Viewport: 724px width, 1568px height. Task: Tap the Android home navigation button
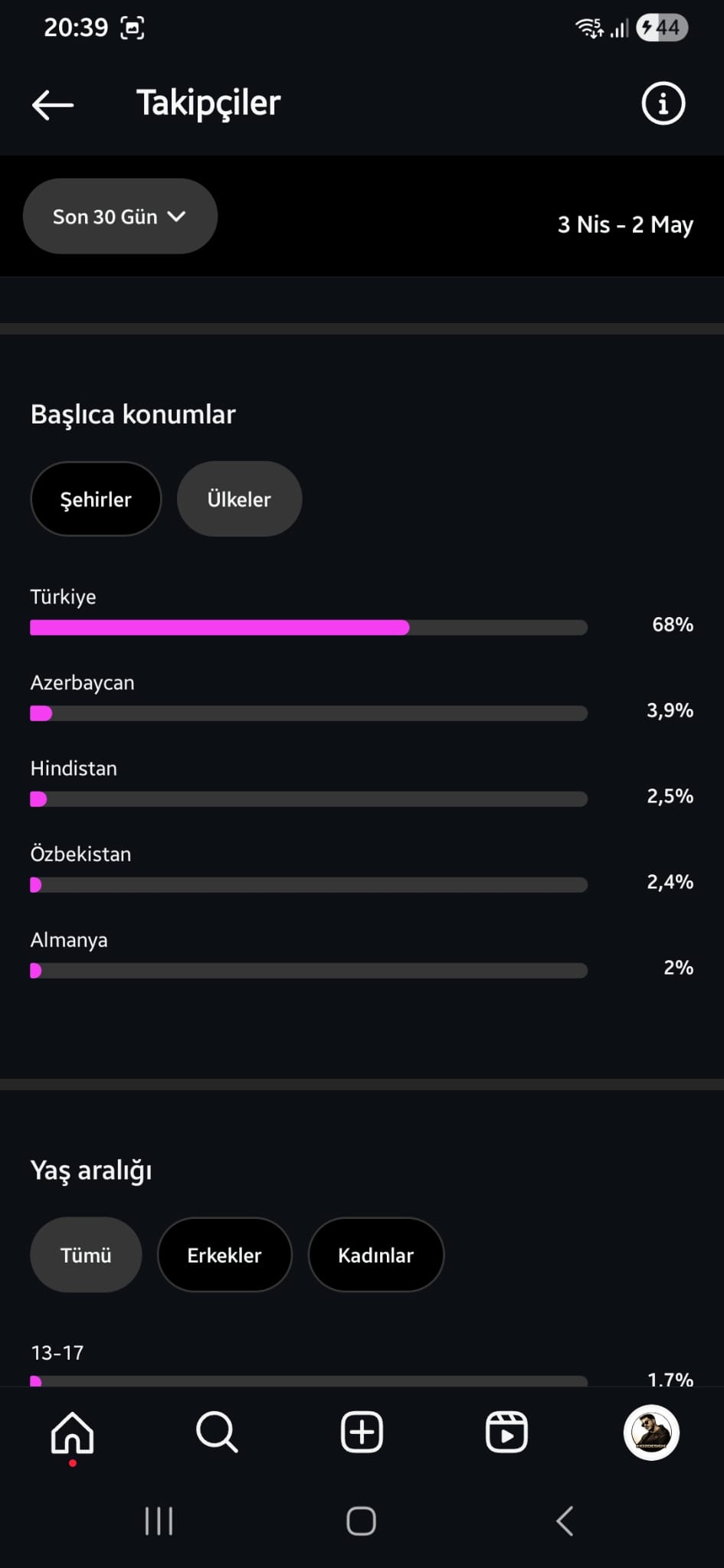[x=361, y=1521]
